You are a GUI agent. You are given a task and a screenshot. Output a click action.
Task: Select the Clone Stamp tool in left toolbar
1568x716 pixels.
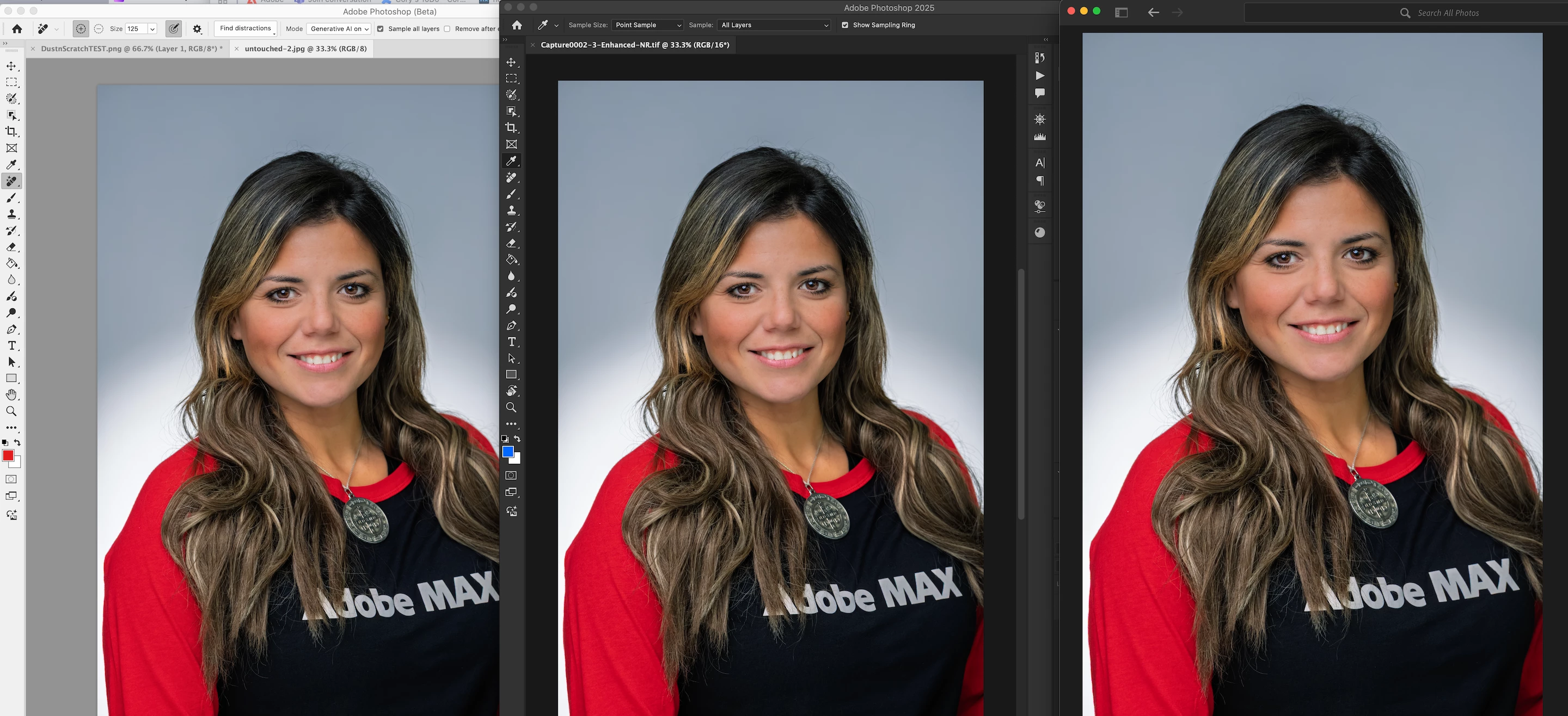tap(11, 214)
